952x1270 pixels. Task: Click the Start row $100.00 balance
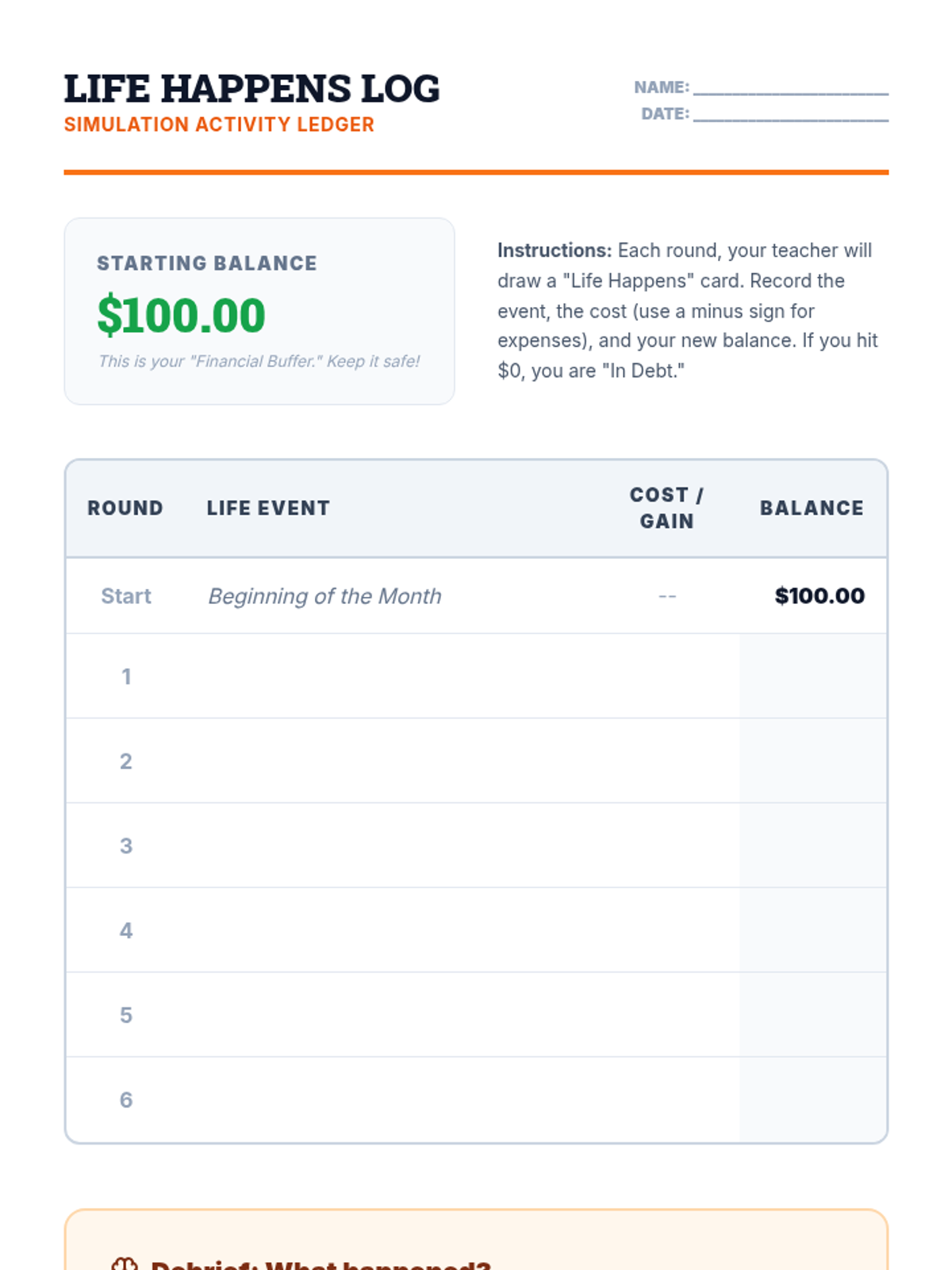pos(820,596)
